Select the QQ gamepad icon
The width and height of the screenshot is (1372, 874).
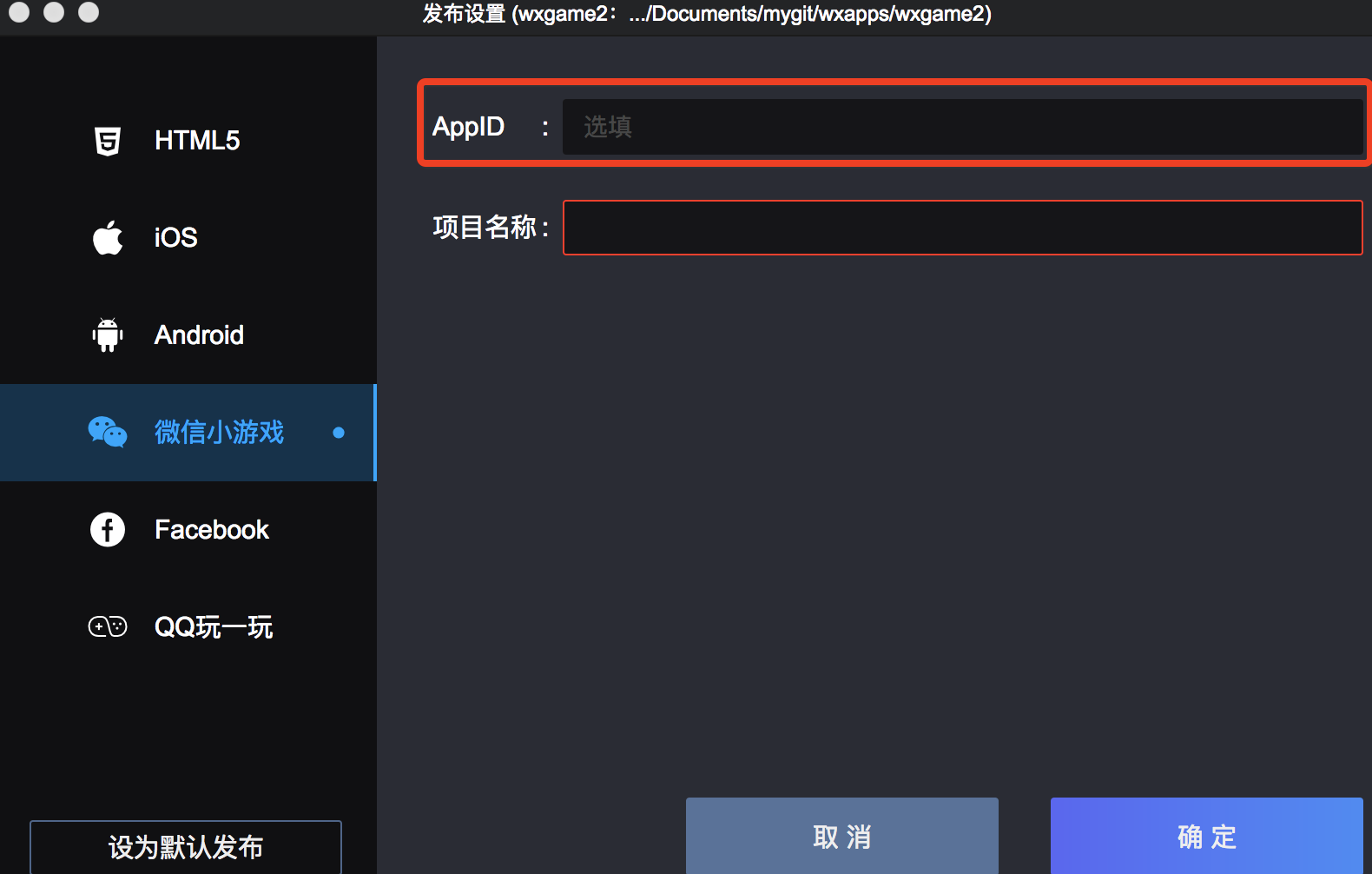(x=108, y=626)
